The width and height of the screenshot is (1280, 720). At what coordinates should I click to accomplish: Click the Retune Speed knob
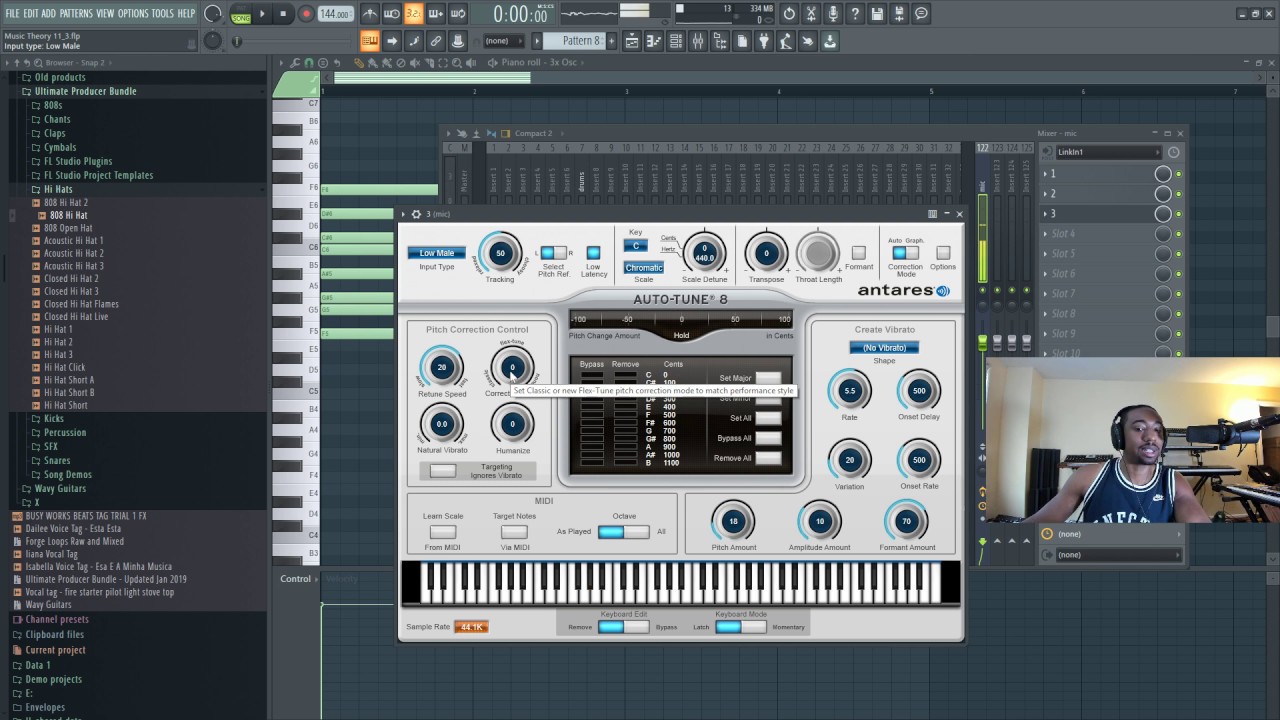click(441, 367)
